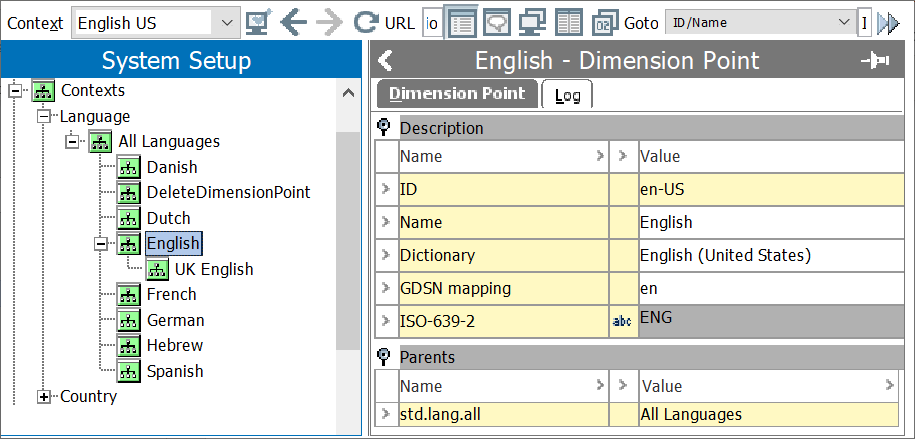Click the refresh icon in toolbar
The image size is (915, 439).
tap(366, 23)
